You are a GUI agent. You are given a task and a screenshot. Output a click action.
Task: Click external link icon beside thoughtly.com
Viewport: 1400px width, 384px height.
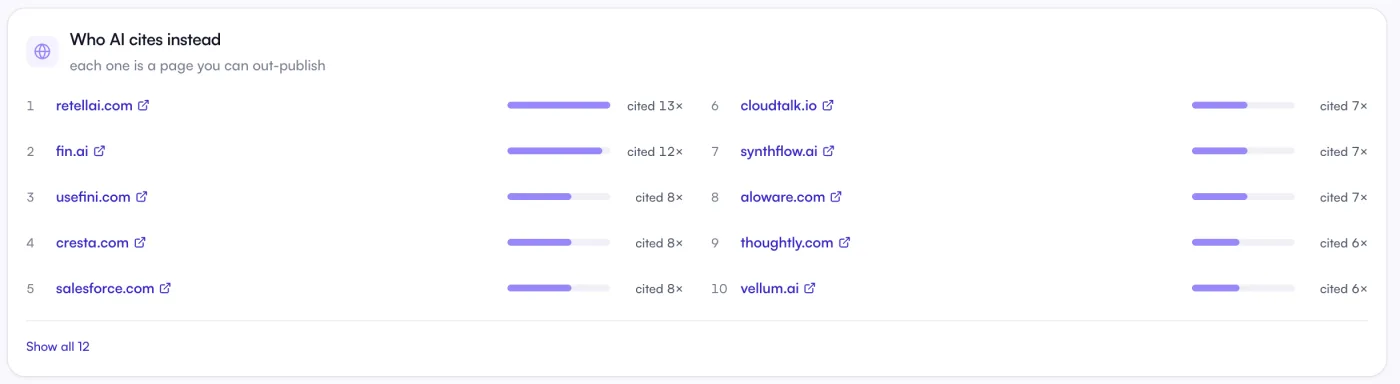[x=844, y=242]
